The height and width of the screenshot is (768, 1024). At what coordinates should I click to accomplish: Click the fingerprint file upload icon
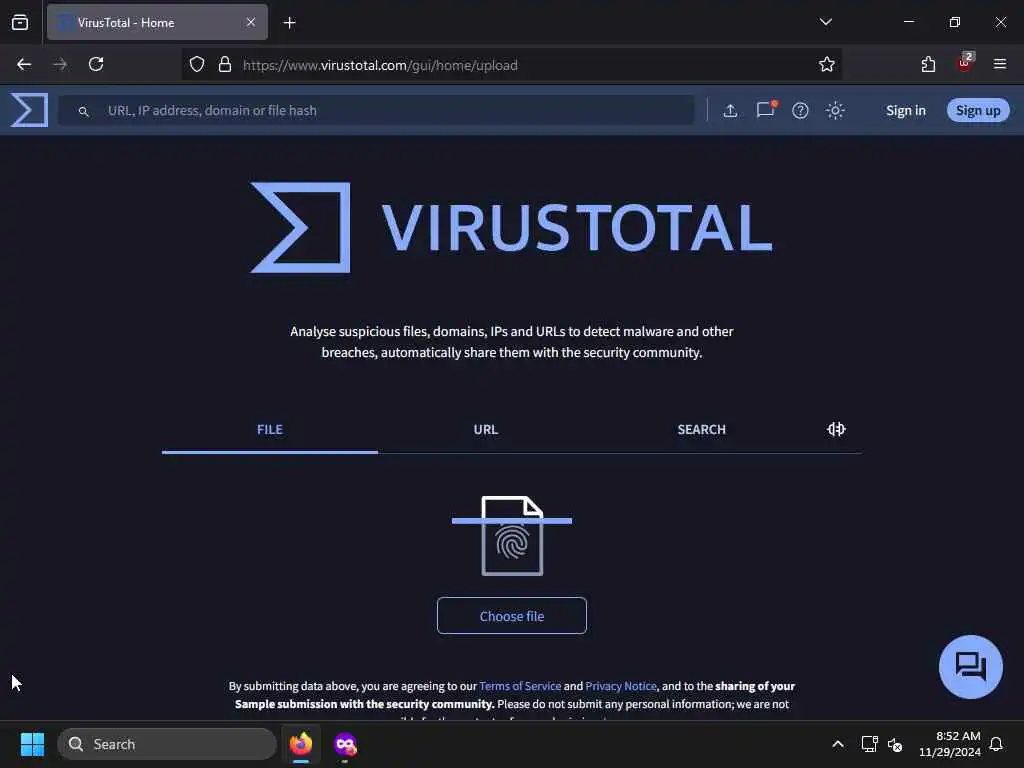pos(512,536)
